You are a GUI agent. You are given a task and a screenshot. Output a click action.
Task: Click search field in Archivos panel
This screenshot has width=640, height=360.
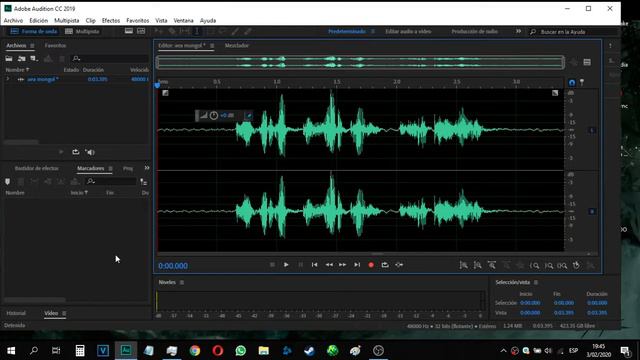[x=110, y=59]
